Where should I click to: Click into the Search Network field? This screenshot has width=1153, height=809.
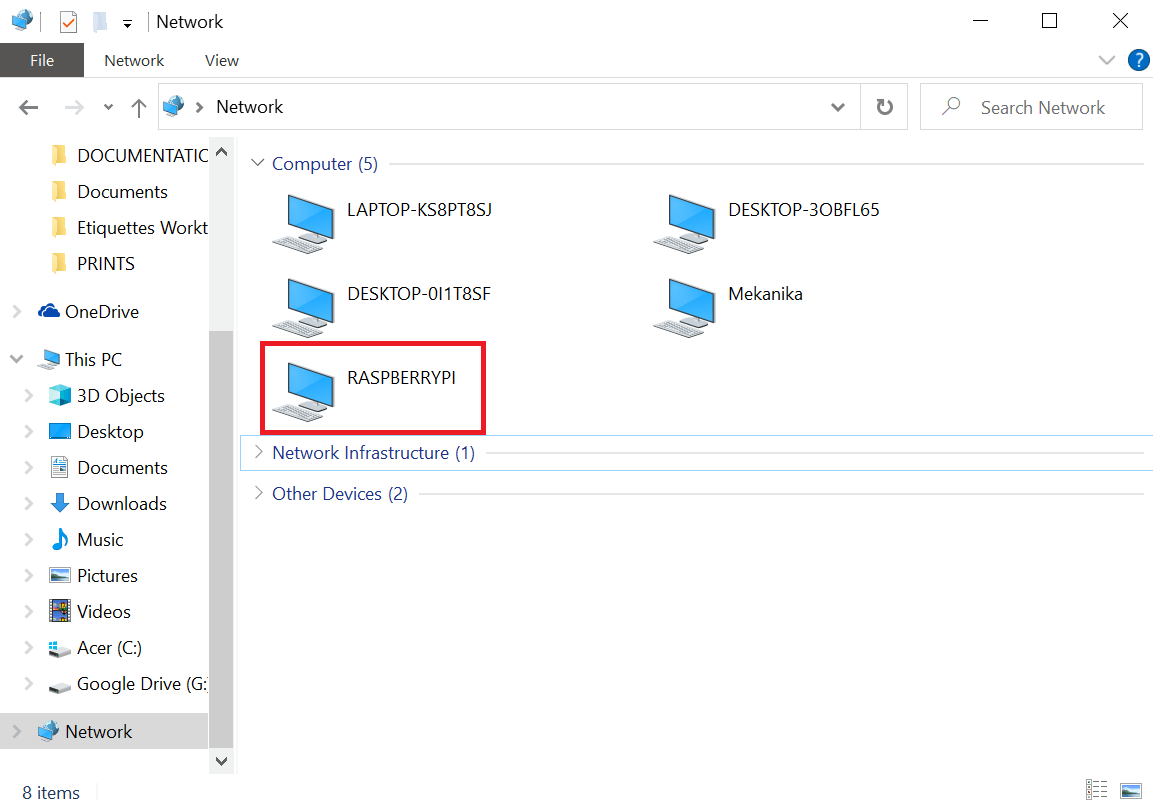point(1031,107)
